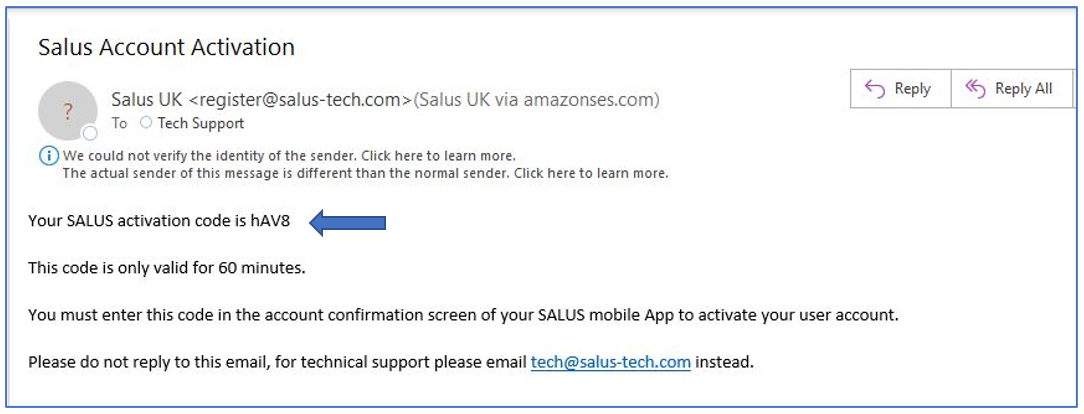Click the paragraph about the account confirmation screen
This screenshot has width=1084, height=414.
[462, 316]
